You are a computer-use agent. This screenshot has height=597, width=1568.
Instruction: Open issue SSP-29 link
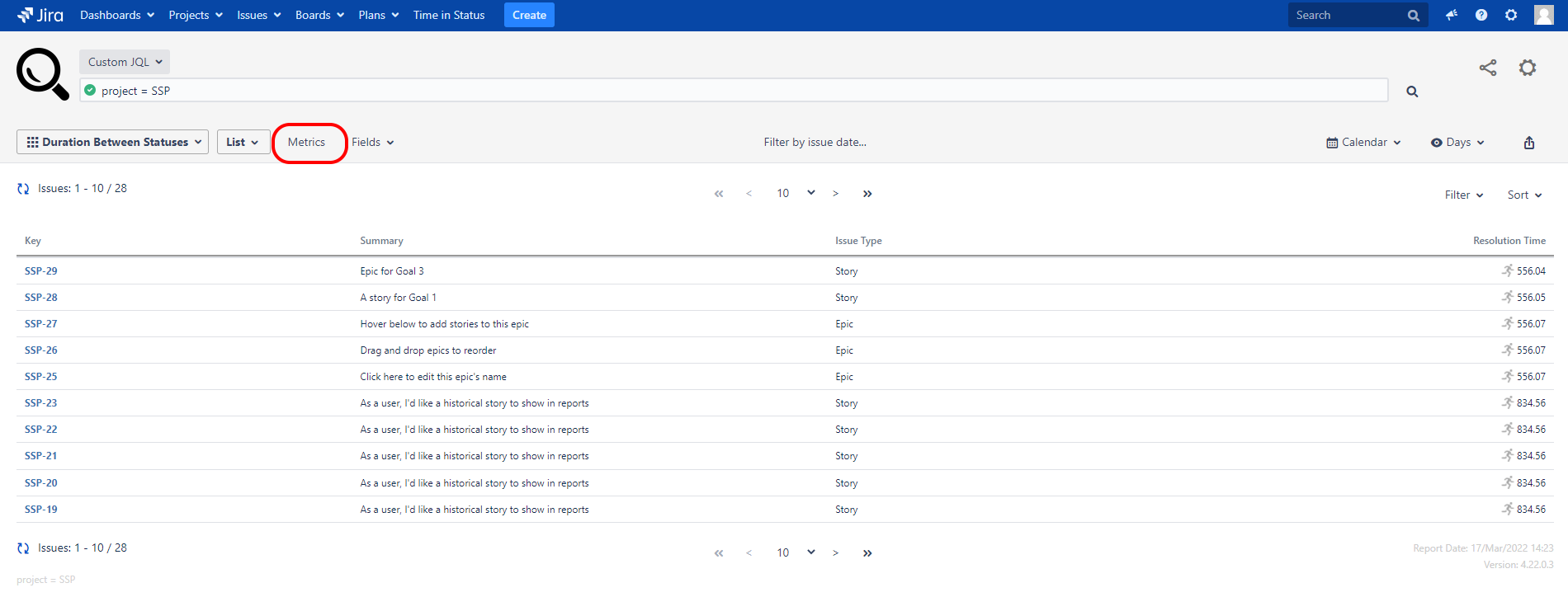tap(41, 271)
